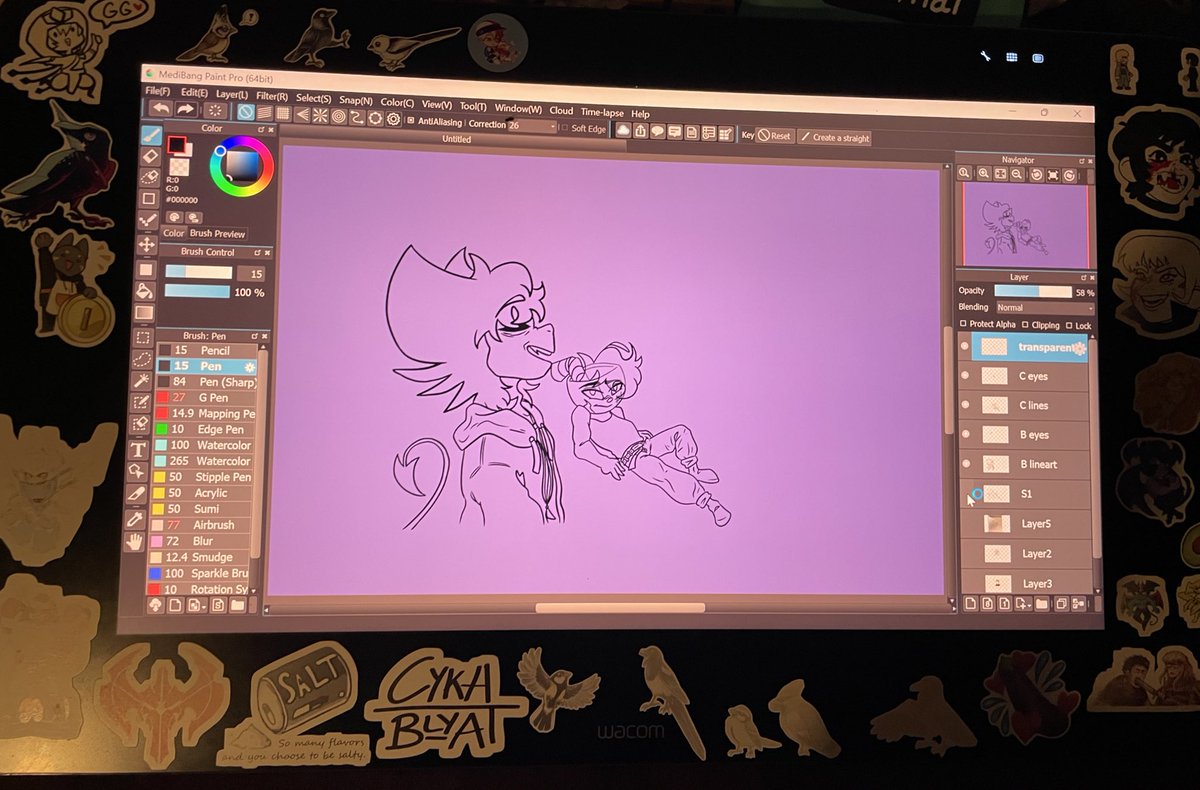Select the Eyedropper tool
The image size is (1200, 790).
point(136,519)
